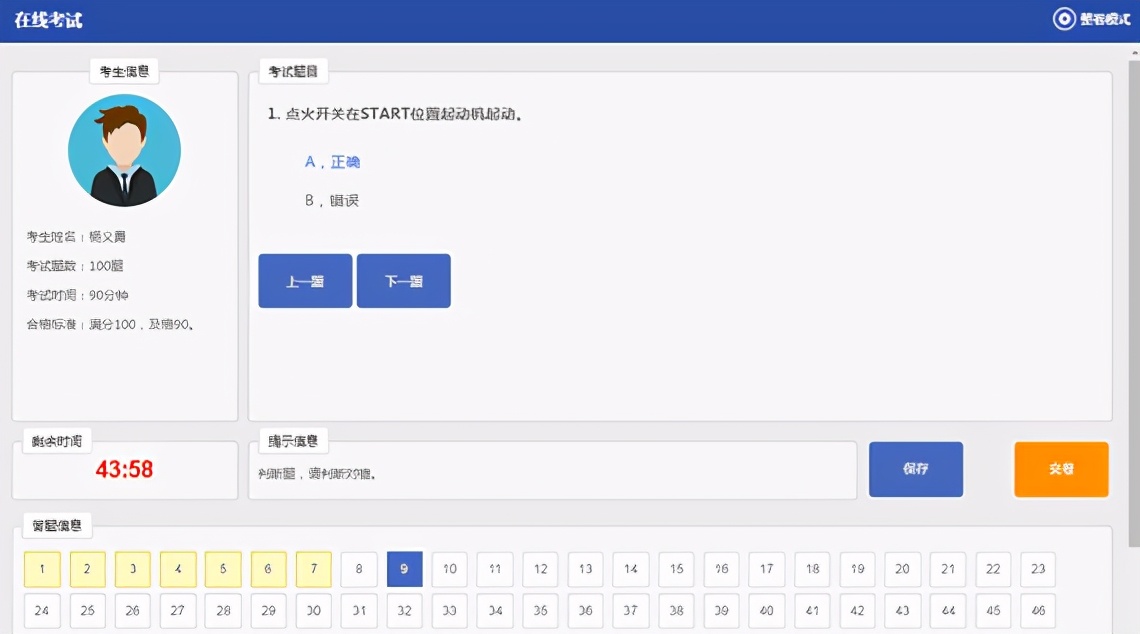Viewport: 1140px width, 634px height.
Task: Select answer A 正确 for question 1
Action: tap(335, 161)
